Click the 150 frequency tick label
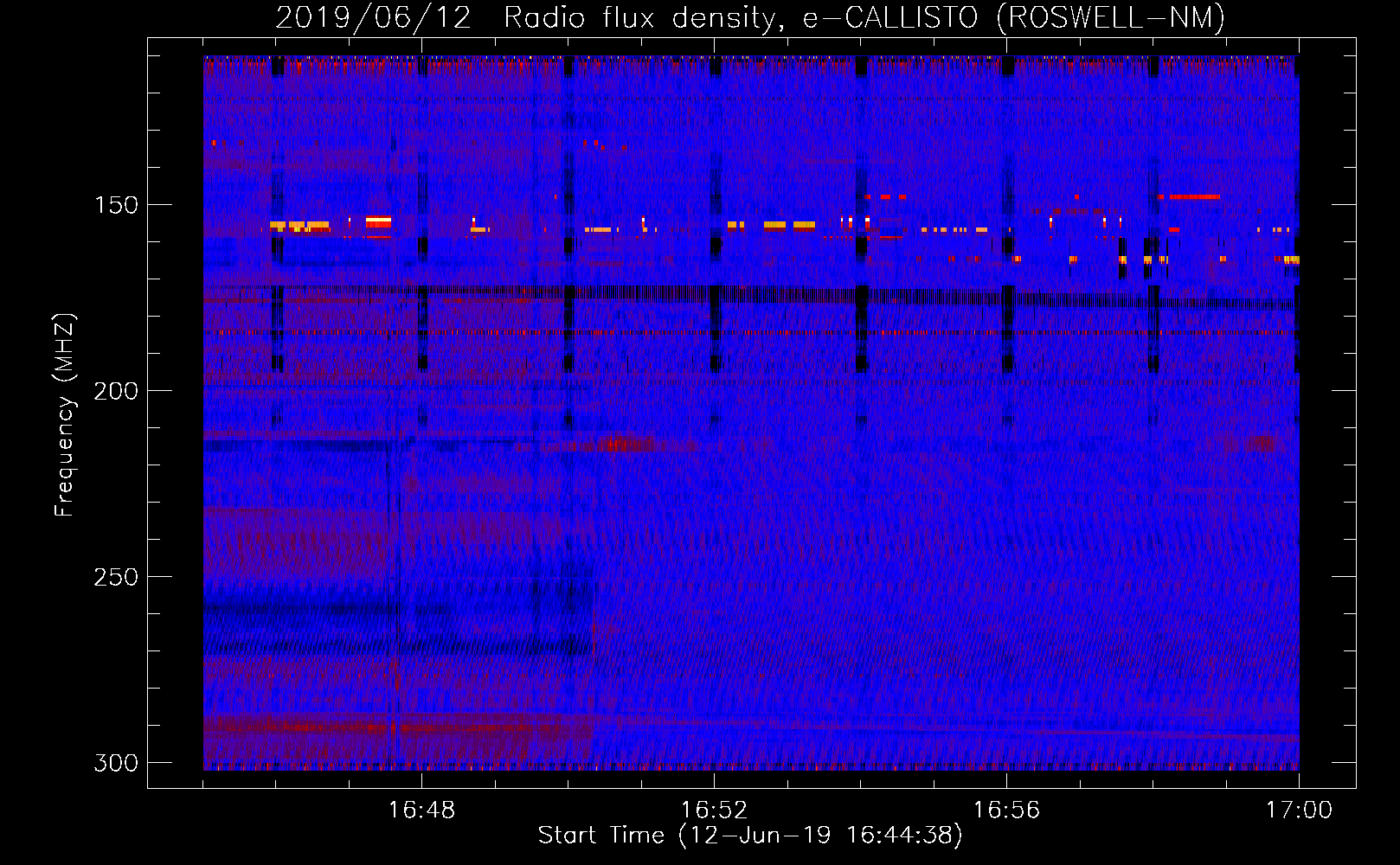Viewport: 1400px width, 865px height. point(116,205)
